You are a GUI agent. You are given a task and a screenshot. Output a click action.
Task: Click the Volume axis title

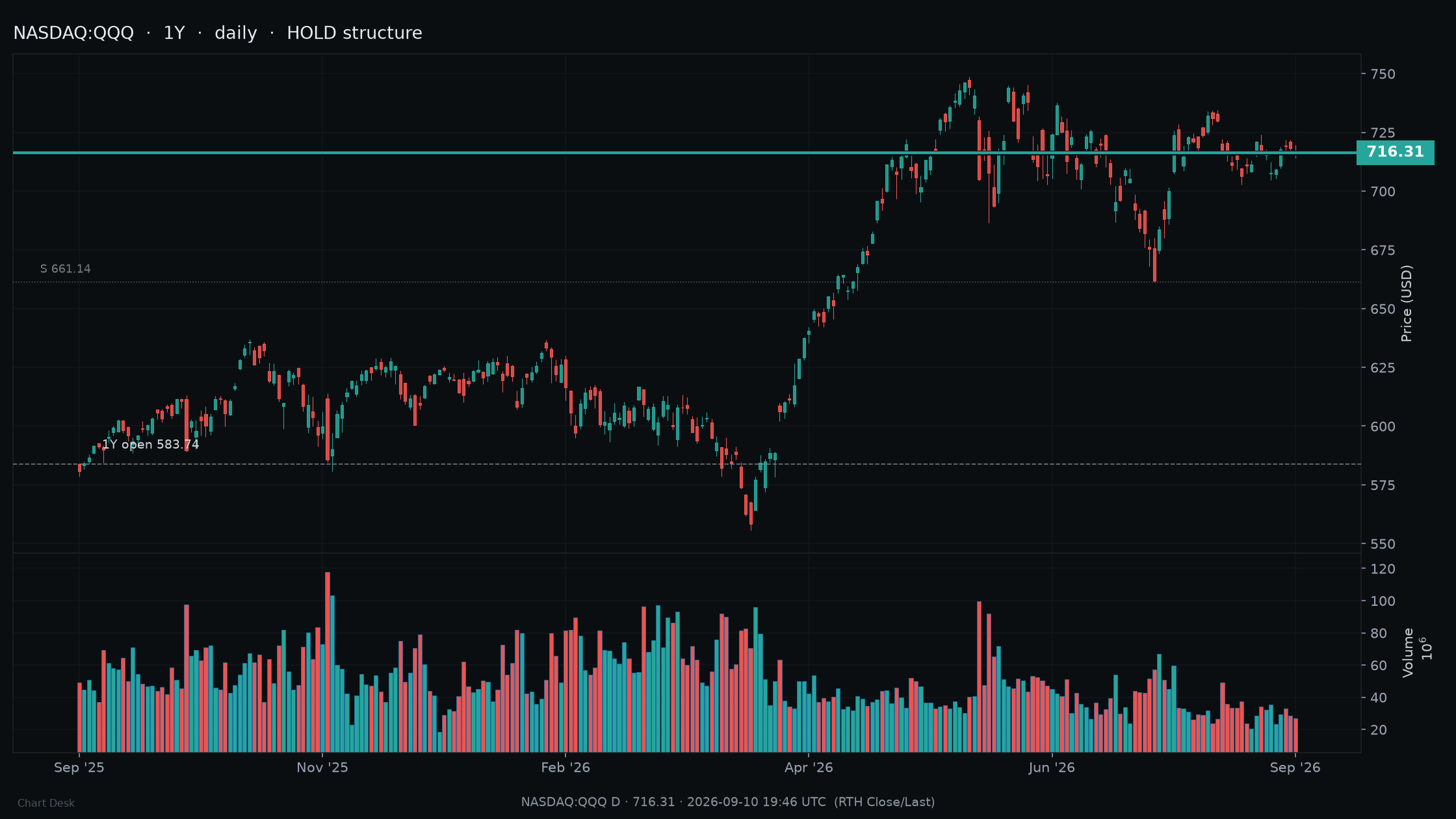click(x=1409, y=653)
